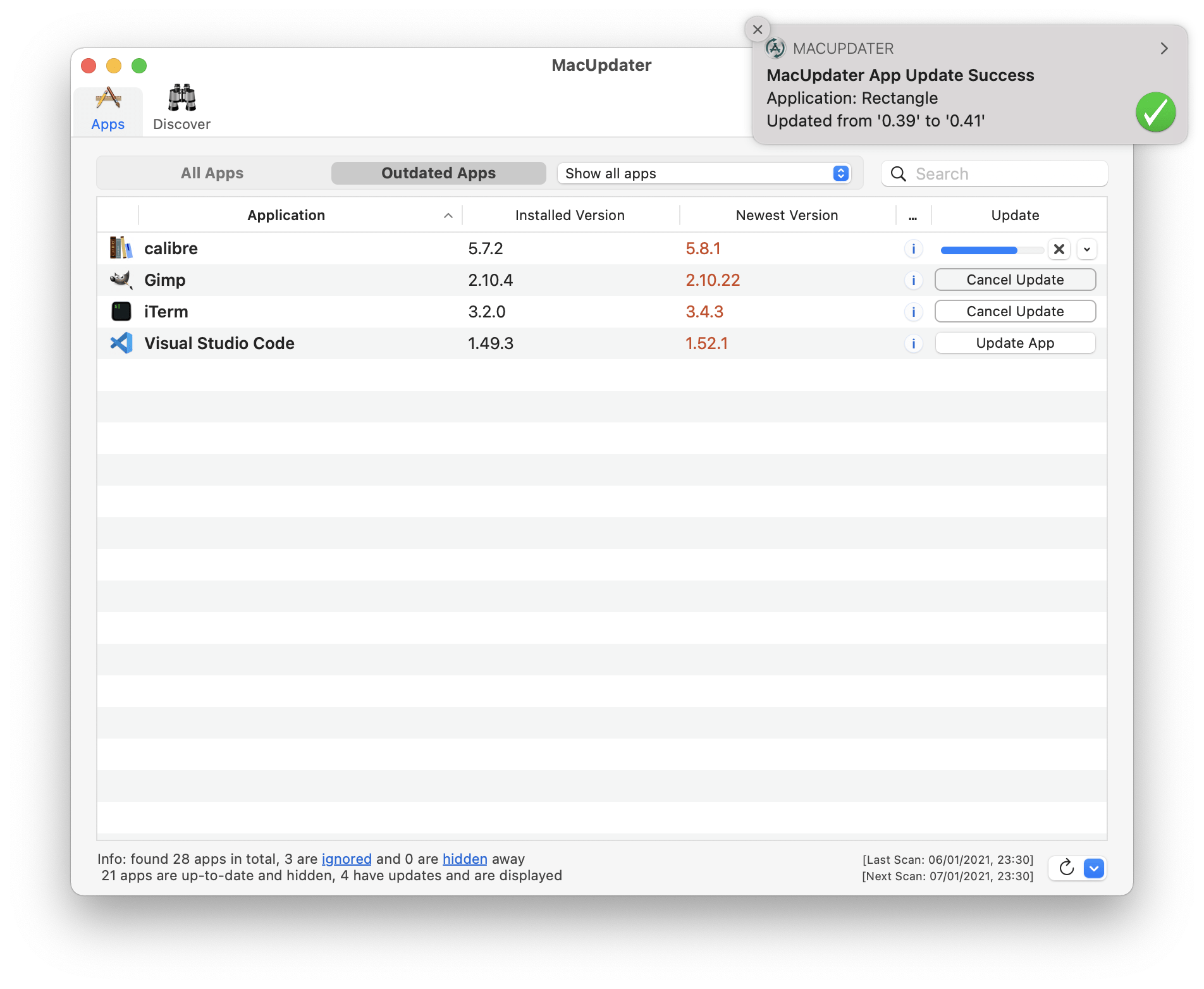
Task: Expand the notification with the chevron
Action: tap(1164, 49)
